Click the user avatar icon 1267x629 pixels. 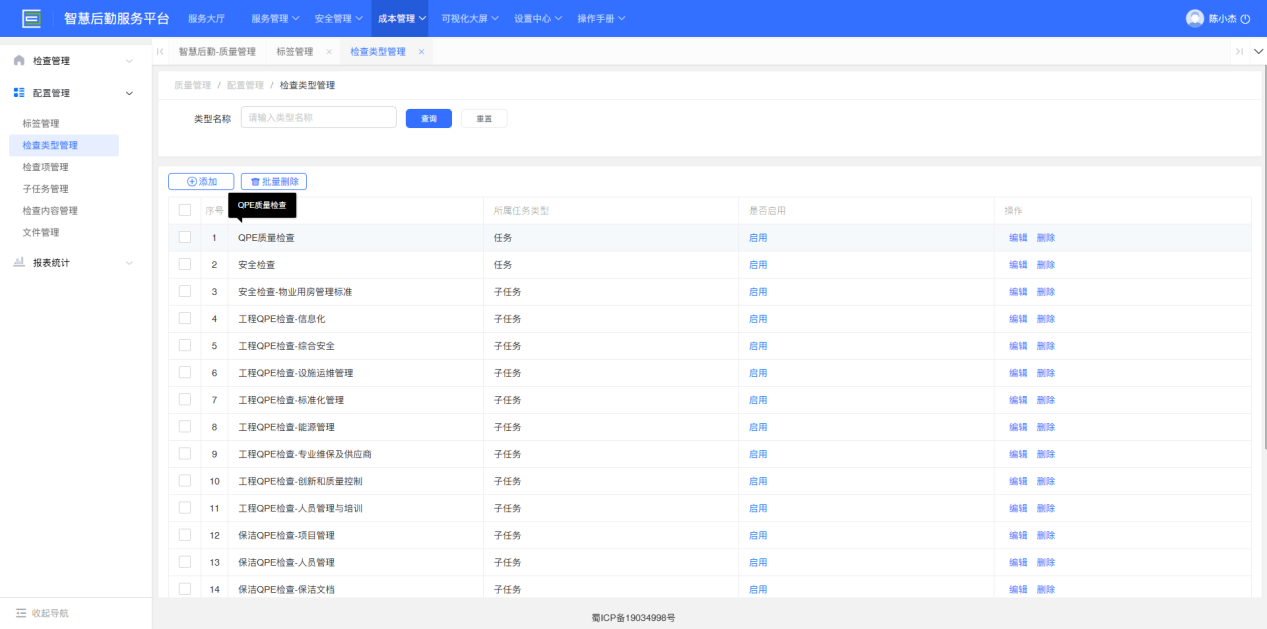click(x=1194, y=18)
